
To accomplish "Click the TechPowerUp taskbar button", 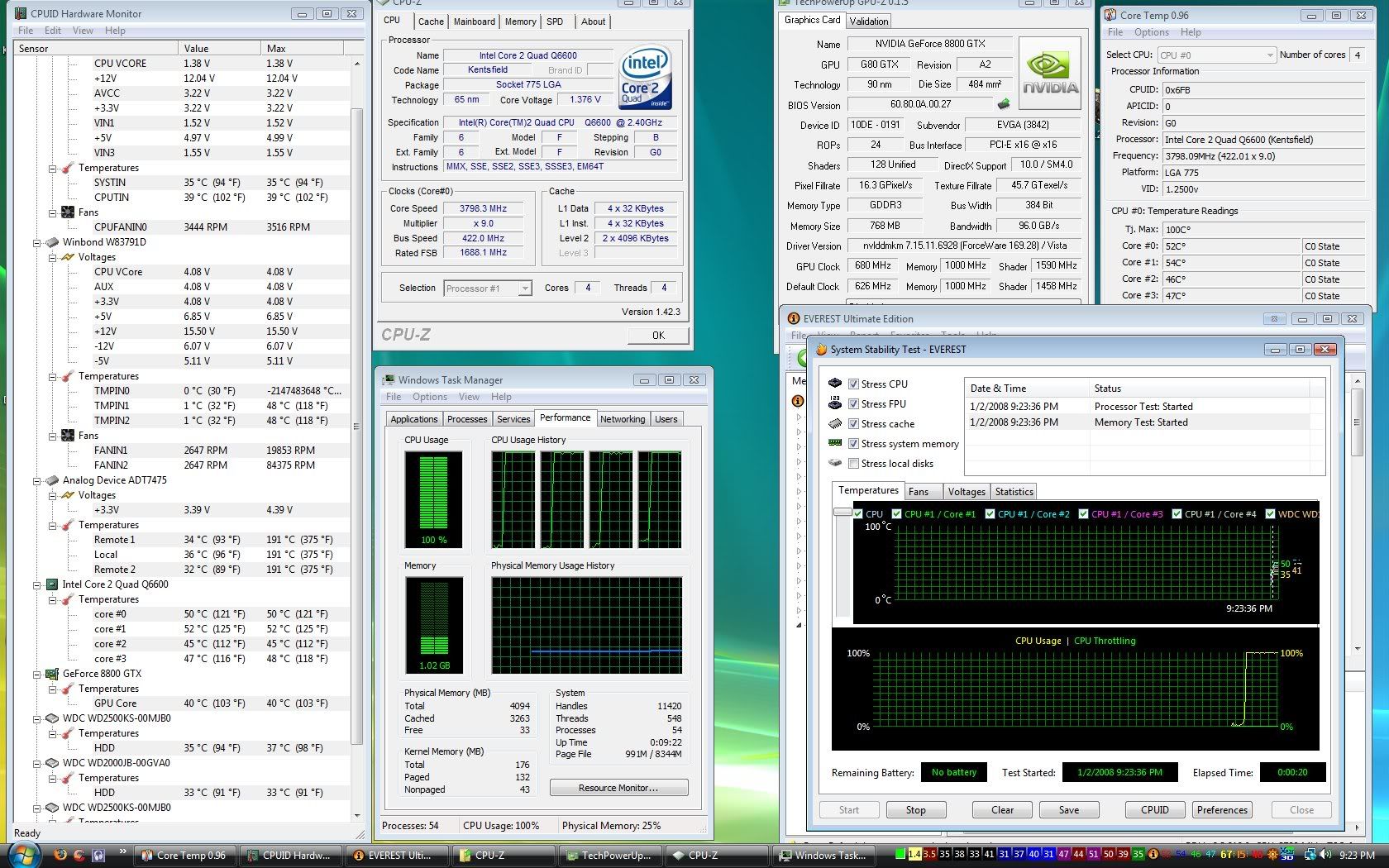I will click(x=609, y=855).
